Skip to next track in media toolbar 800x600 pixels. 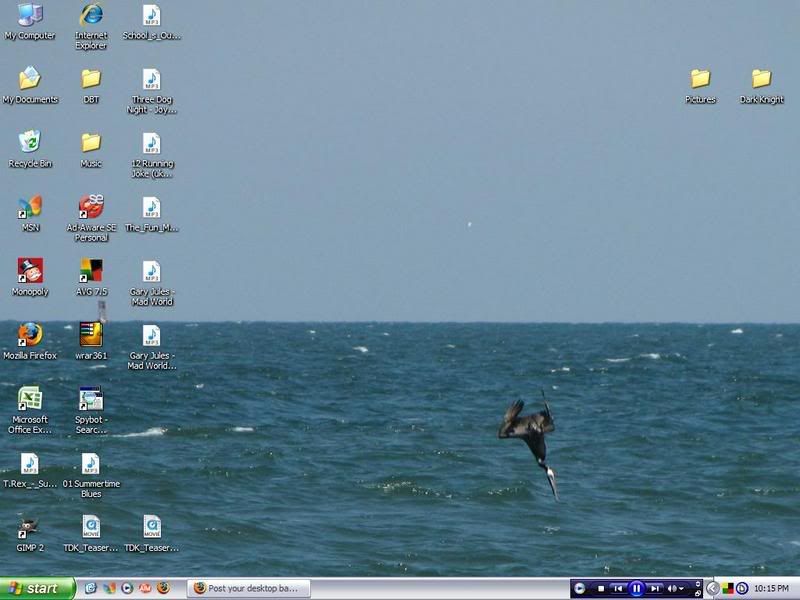[654, 589]
